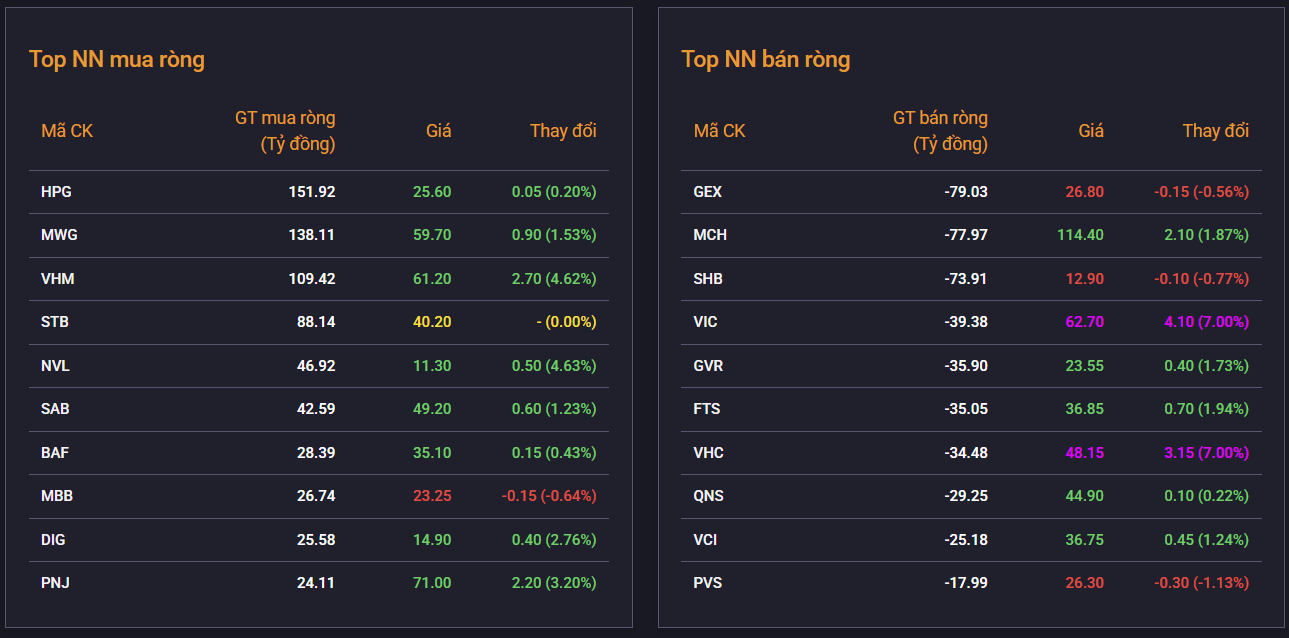The width and height of the screenshot is (1289, 638).
Task: Click HPG change 0.05 (0.20%)
Action: point(554,192)
